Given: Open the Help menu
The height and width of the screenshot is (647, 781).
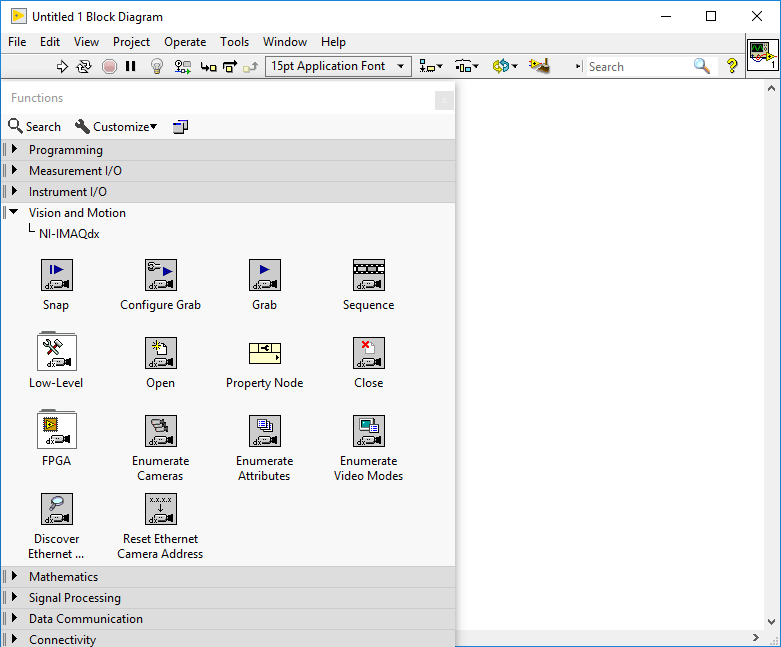Looking at the screenshot, I should coord(333,42).
